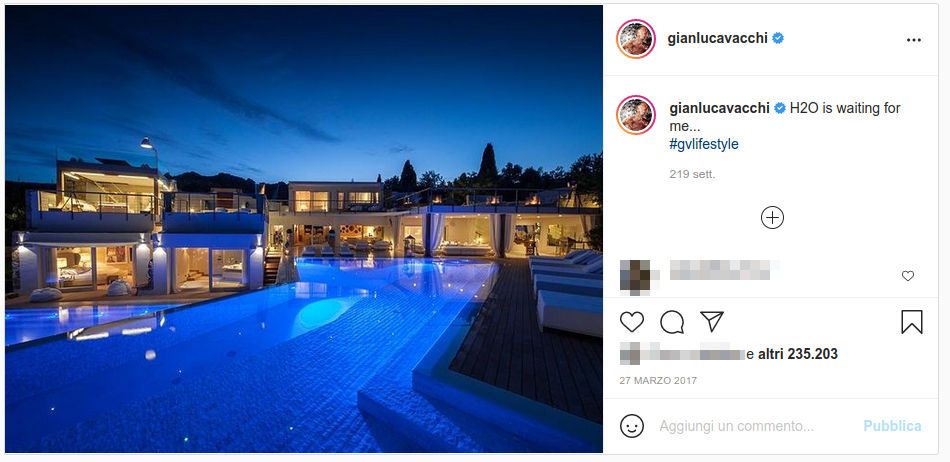View likes list altri 235.203
This screenshot has width=950, height=462.
coord(798,354)
